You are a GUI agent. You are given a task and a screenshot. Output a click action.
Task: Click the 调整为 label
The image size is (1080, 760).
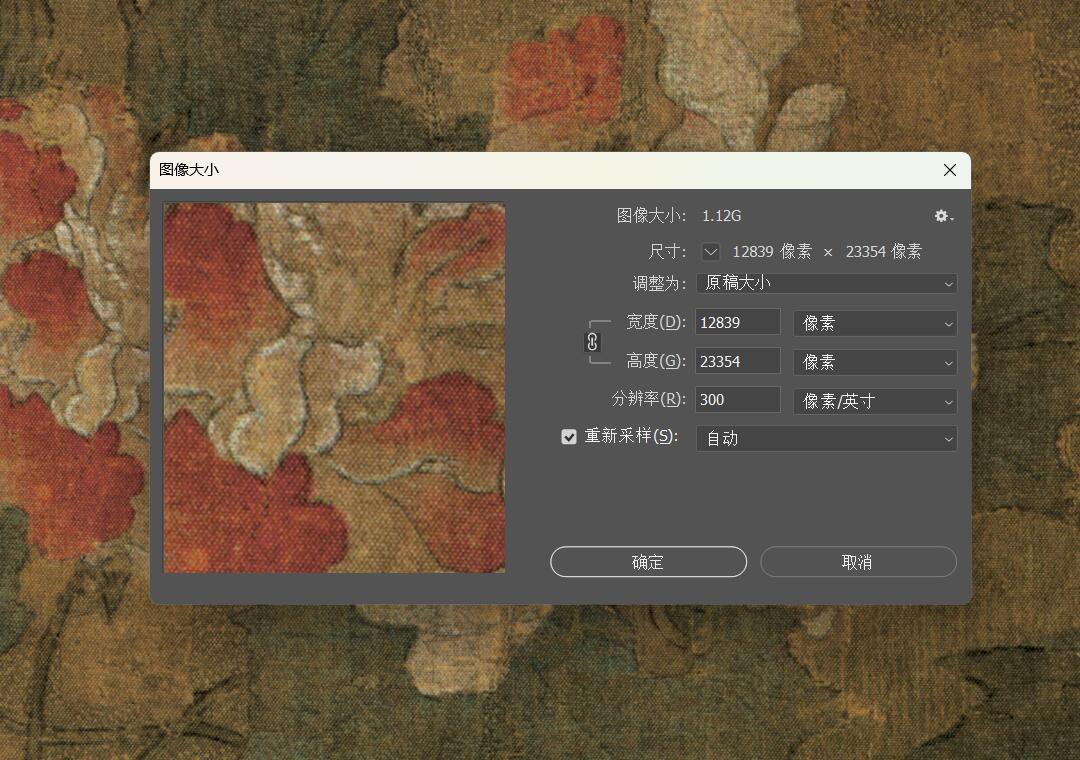coord(659,283)
